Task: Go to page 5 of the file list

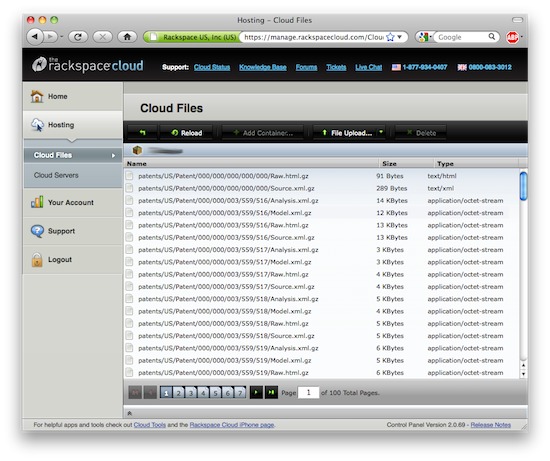Action: [215, 393]
